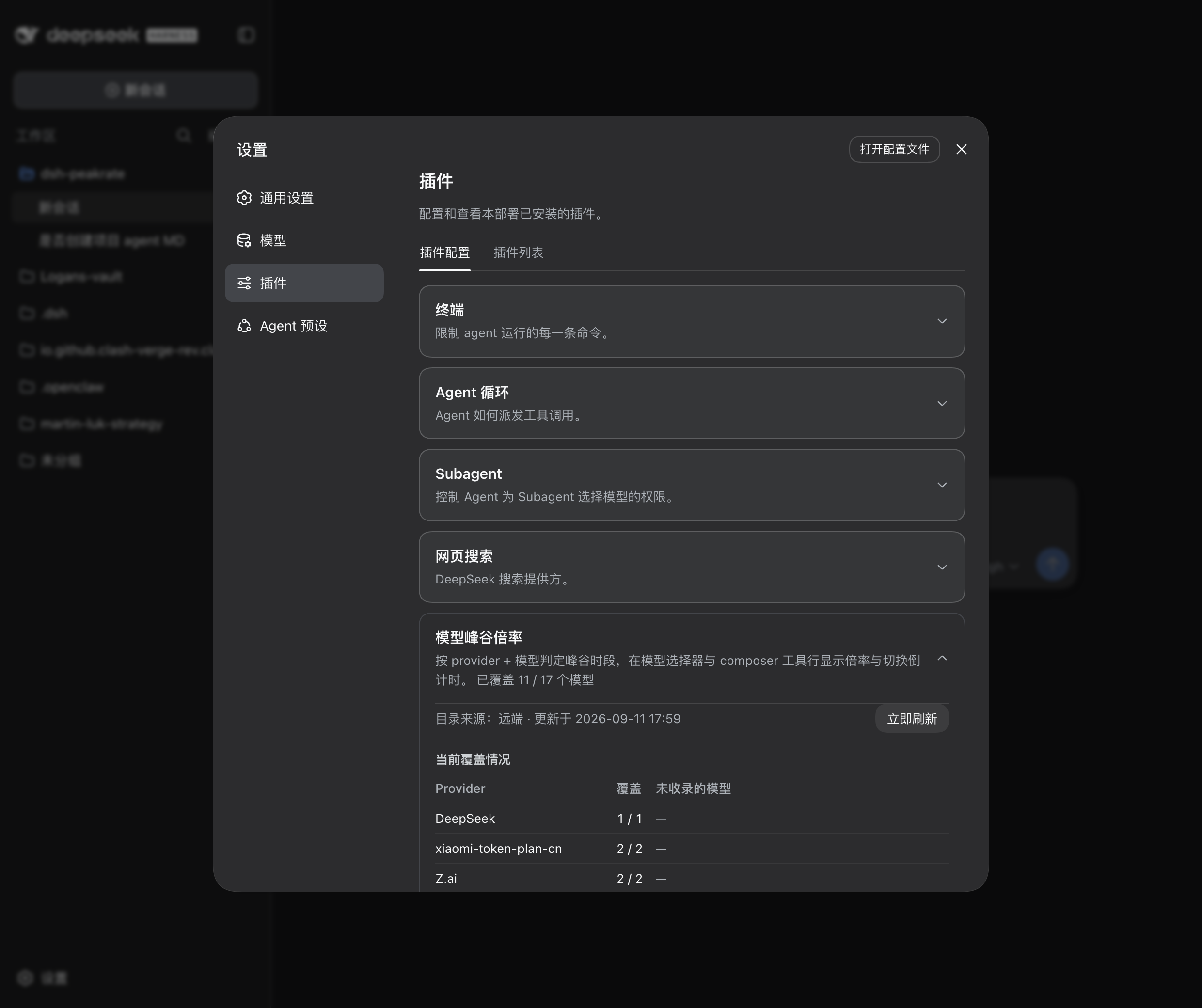The width and height of the screenshot is (1202, 1008).
Task: Open the Agent 预设 section
Action: (x=304, y=326)
